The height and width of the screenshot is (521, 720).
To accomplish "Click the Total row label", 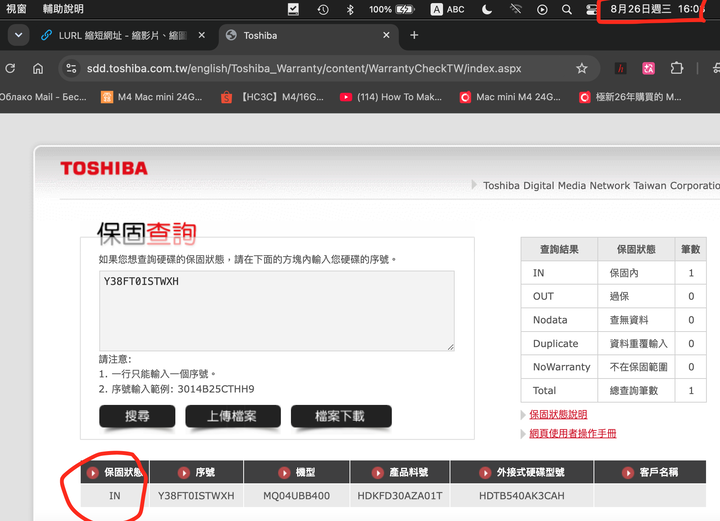I will 544,391.
